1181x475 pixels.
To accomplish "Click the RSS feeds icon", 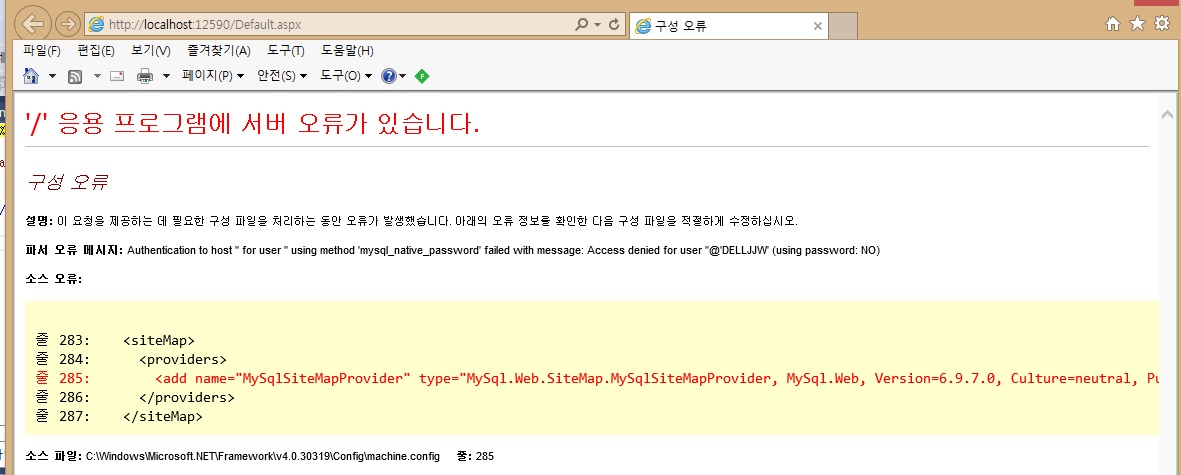I will click(75, 76).
